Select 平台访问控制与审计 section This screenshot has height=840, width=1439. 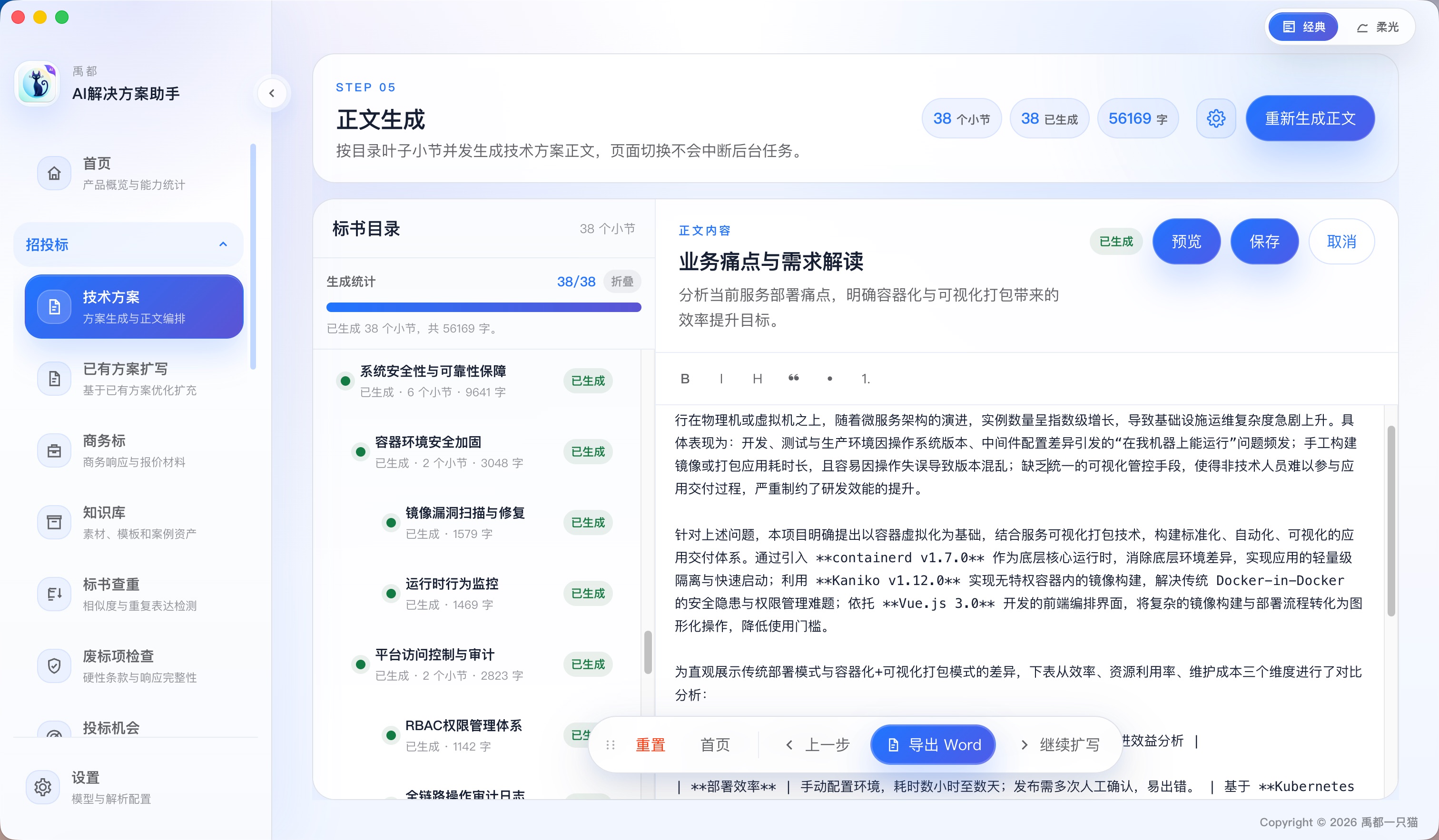[482, 664]
